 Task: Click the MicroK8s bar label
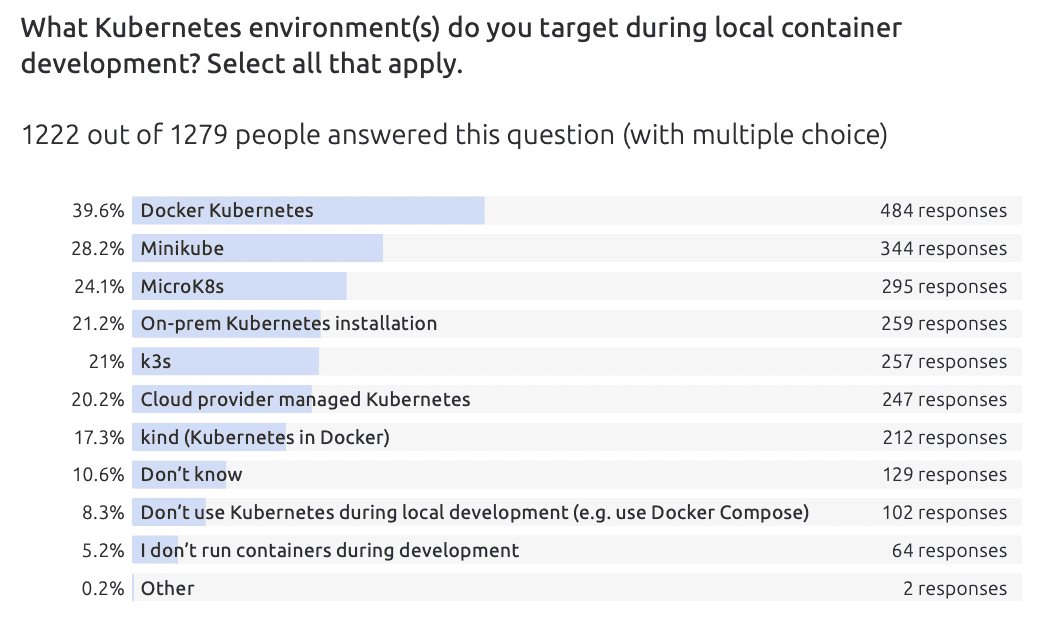[182, 287]
